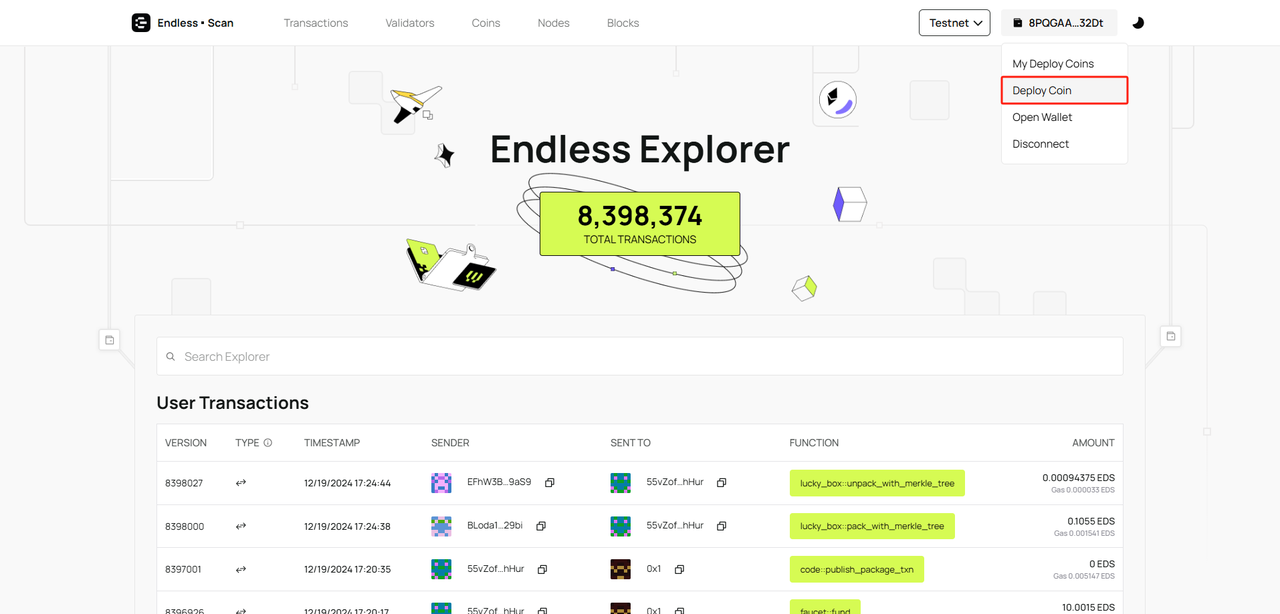Image resolution: width=1280 pixels, height=614 pixels.
Task: Open the Testnet network dropdown
Action: (954, 23)
